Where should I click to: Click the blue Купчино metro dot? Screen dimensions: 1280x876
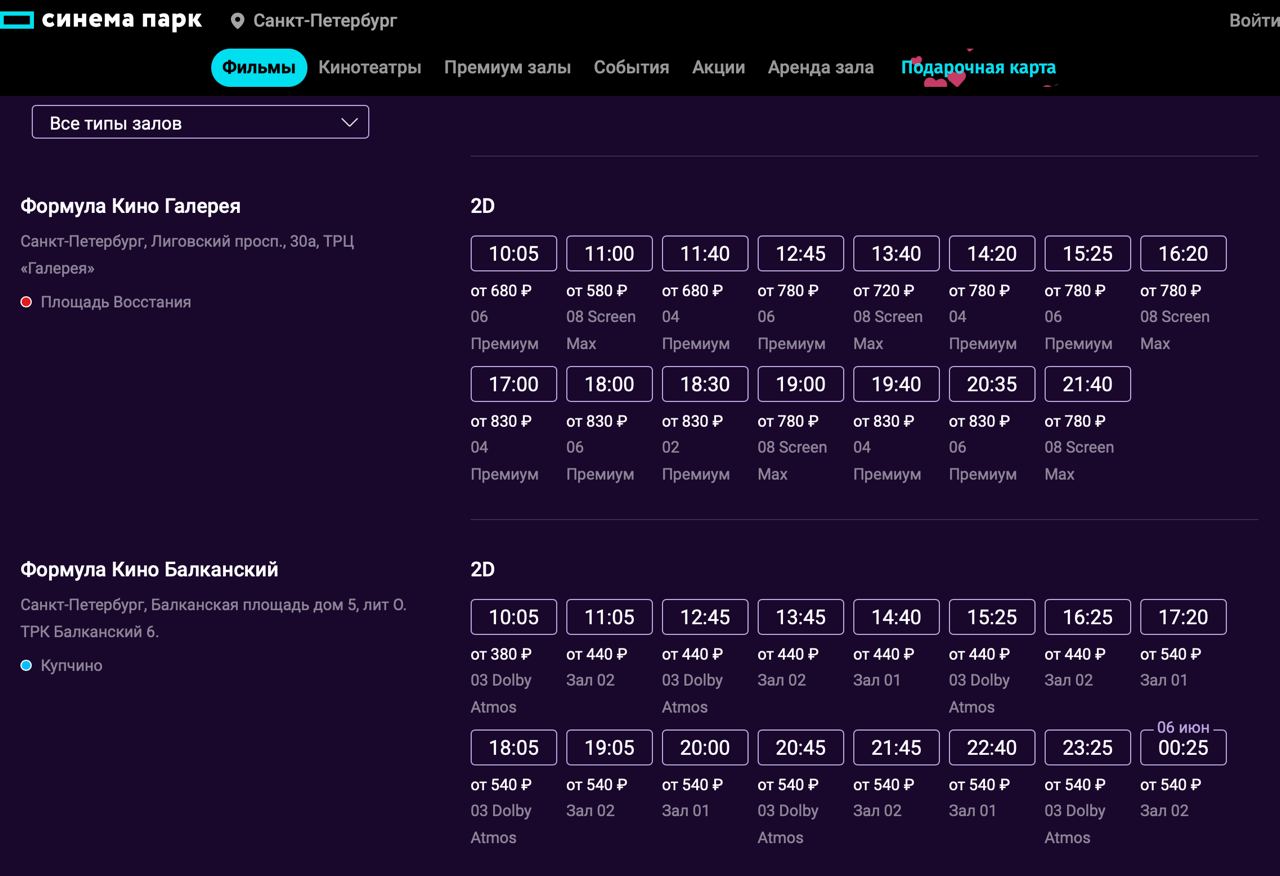point(26,666)
